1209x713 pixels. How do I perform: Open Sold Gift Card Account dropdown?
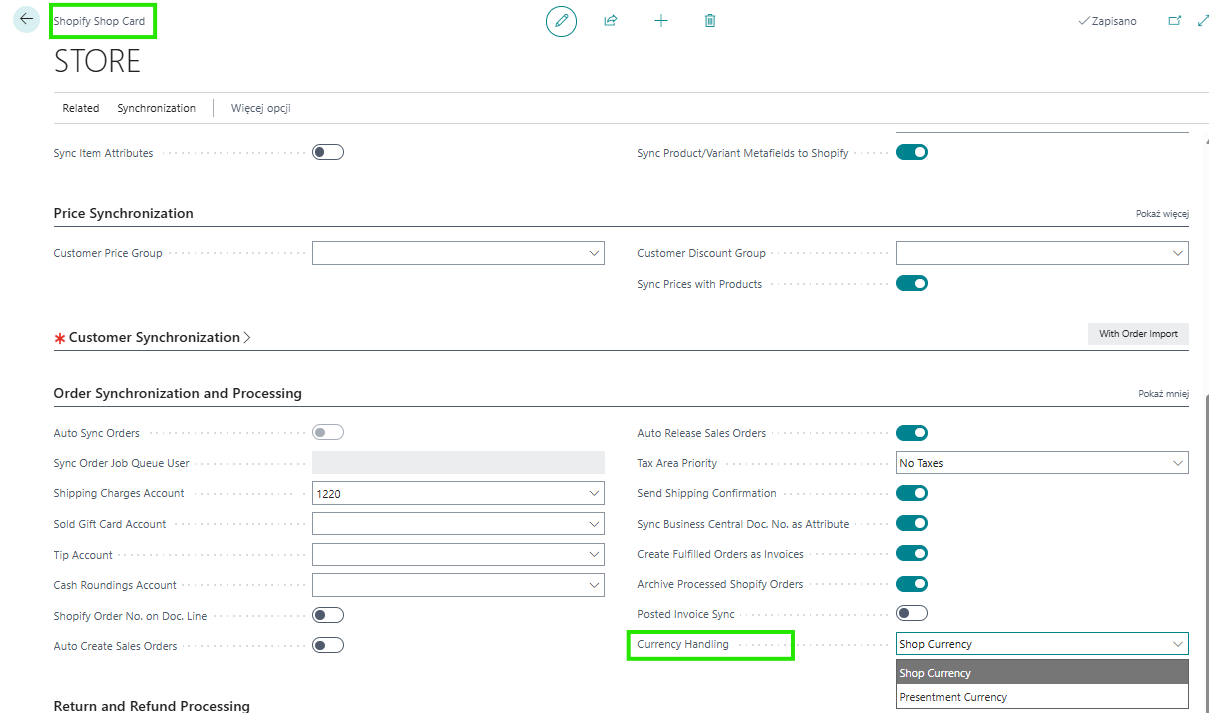[594, 524]
